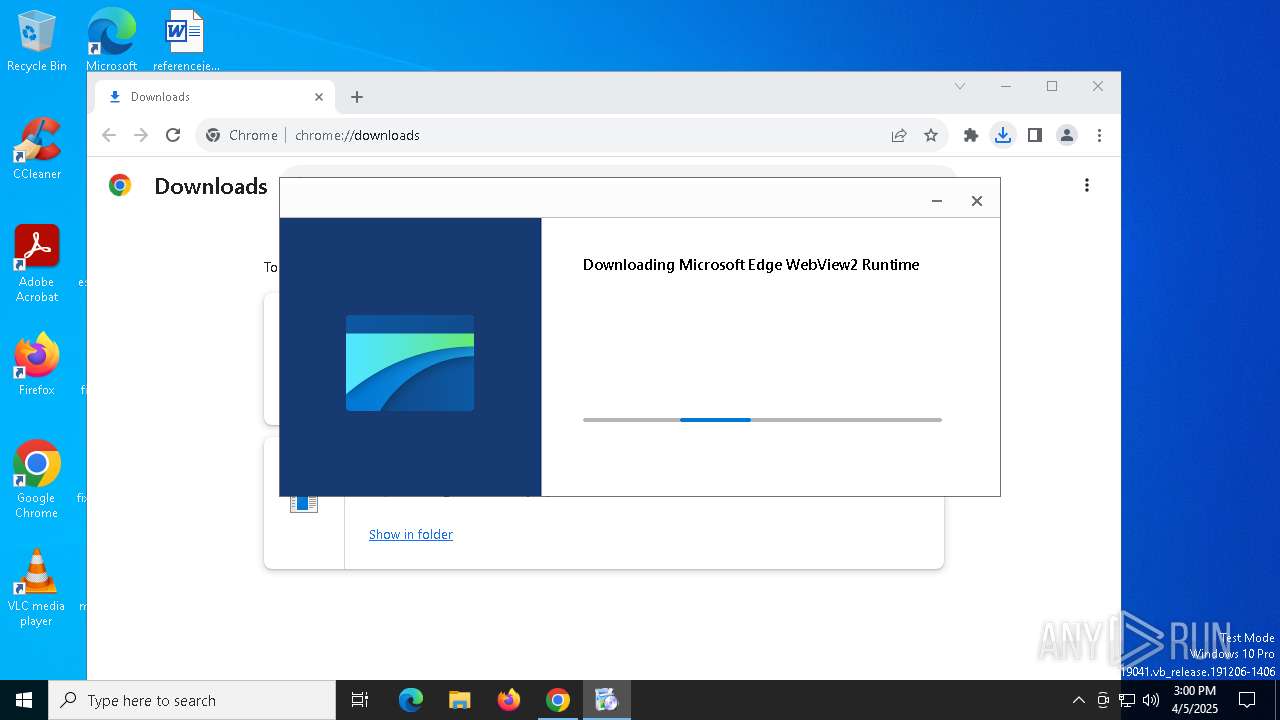The image size is (1280, 720).
Task: Click the Downloads page heading
Action: (211, 186)
